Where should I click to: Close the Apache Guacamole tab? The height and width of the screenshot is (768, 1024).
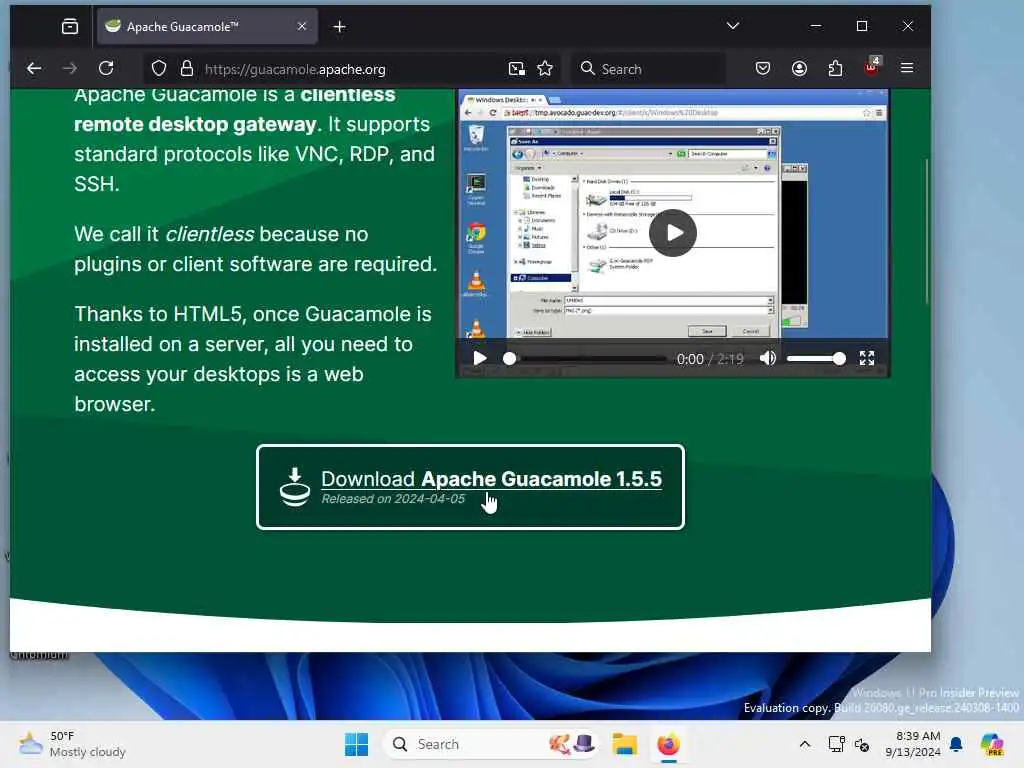coord(302,26)
